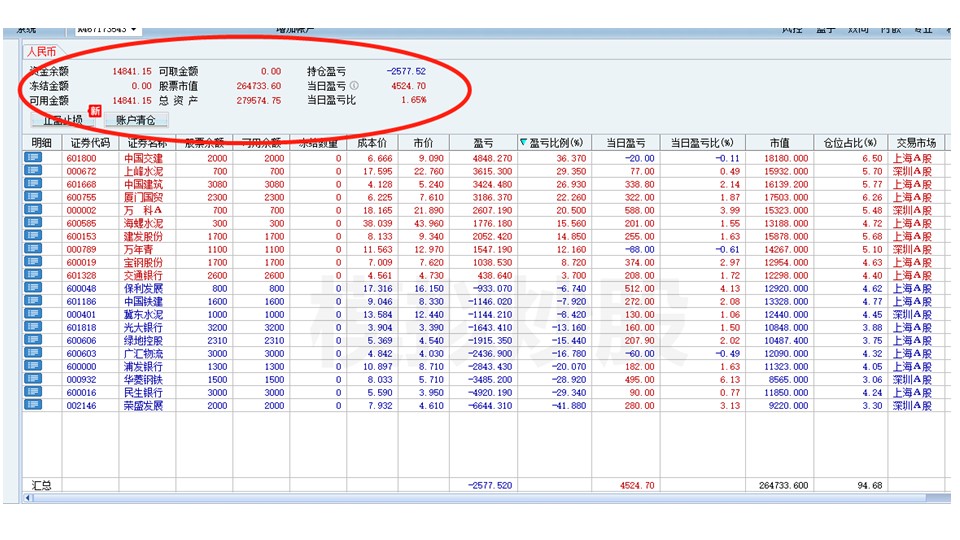Sort by 成本价 column header
Screen dimensions: 960x540
pos(372,143)
